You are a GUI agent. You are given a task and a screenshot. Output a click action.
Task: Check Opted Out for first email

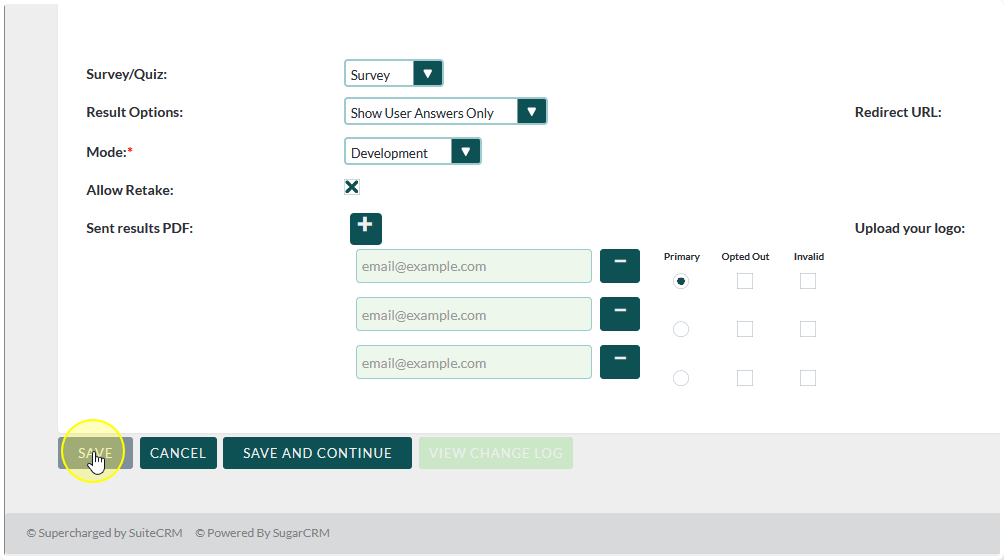click(745, 282)
